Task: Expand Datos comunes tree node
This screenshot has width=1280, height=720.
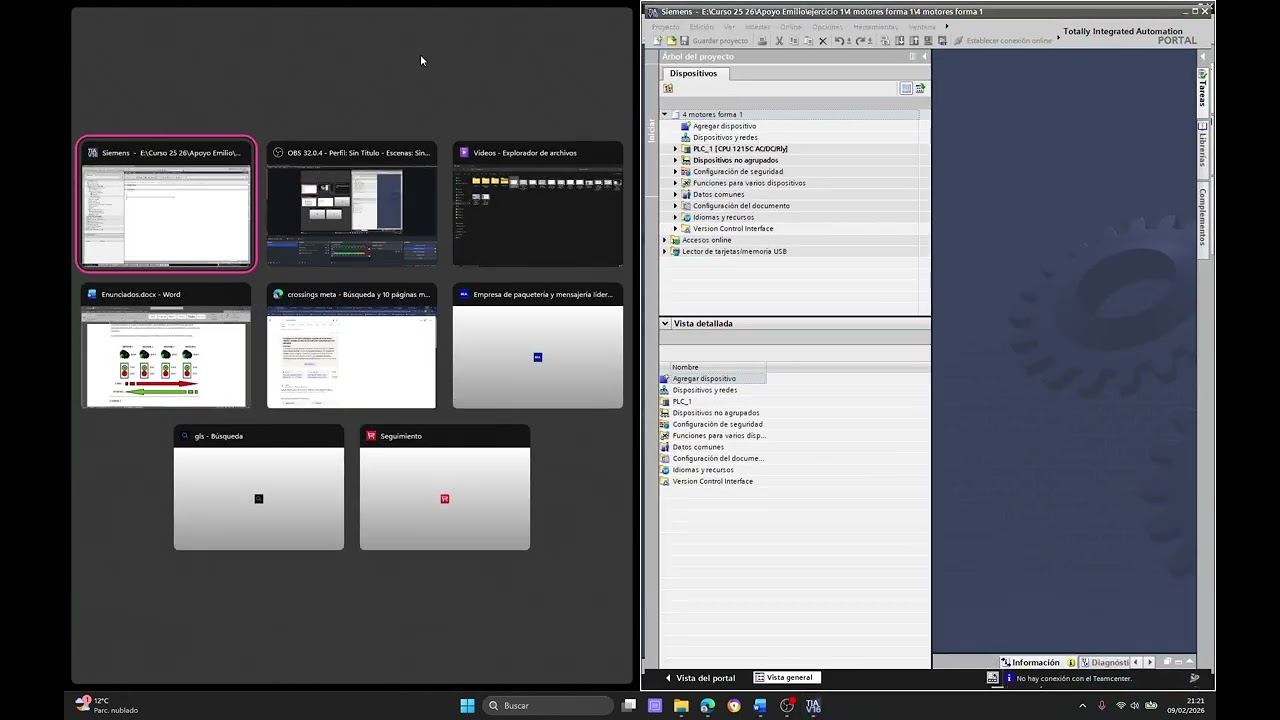Action: click(x=675, y=194)
